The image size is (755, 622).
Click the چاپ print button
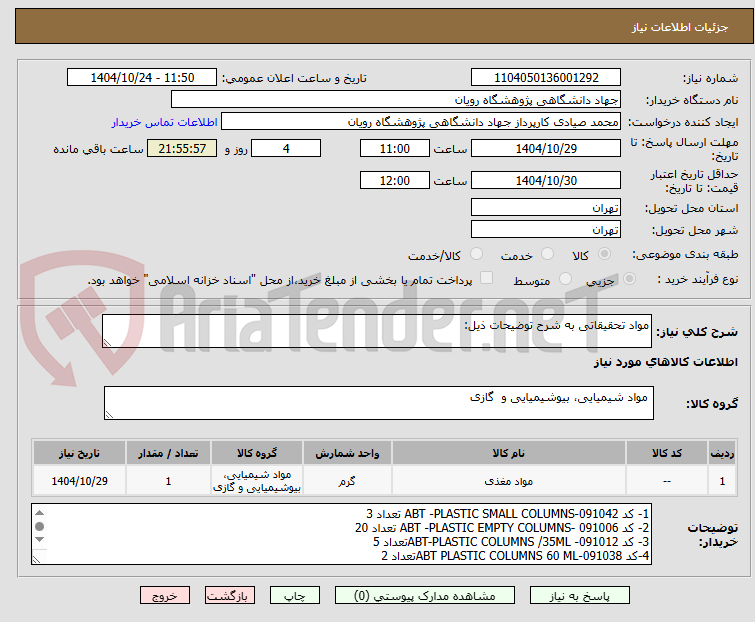click(x=295, y=596)
